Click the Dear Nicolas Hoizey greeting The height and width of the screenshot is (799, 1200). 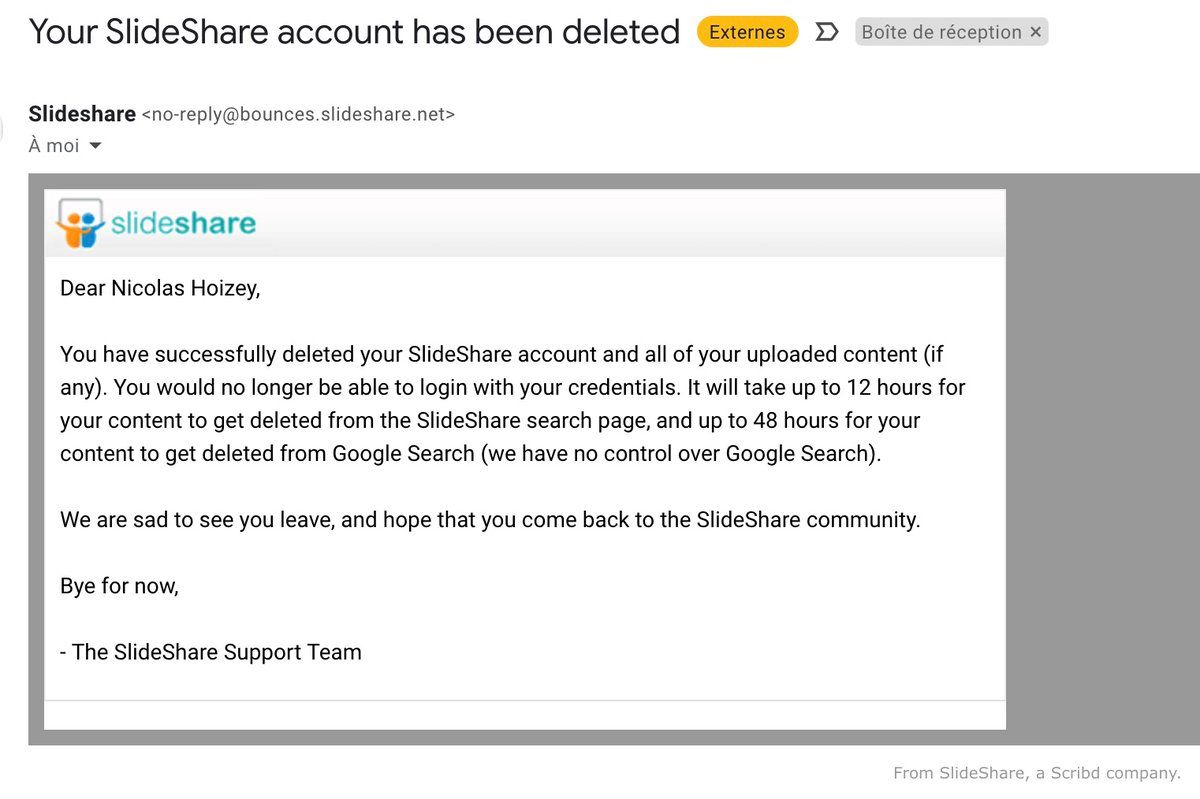(160, 289)
